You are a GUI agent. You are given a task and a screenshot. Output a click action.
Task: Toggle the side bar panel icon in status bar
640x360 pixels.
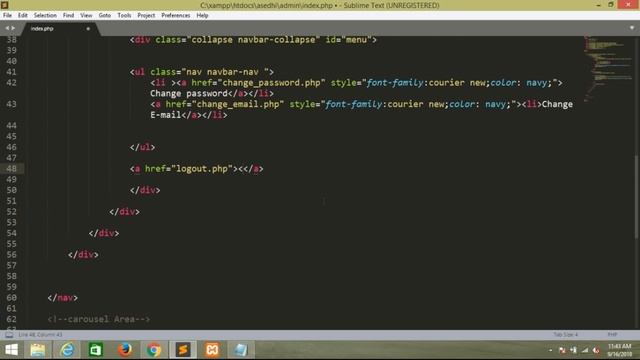9,335
